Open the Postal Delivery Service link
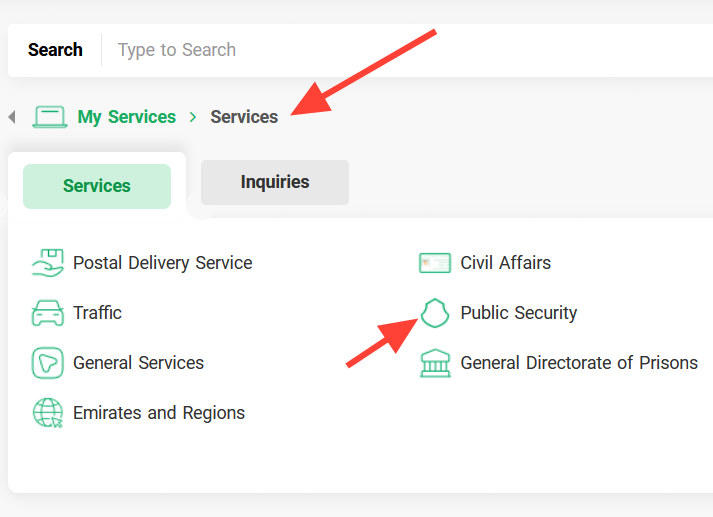Screen dimensions: 713x517 (163, 263)
